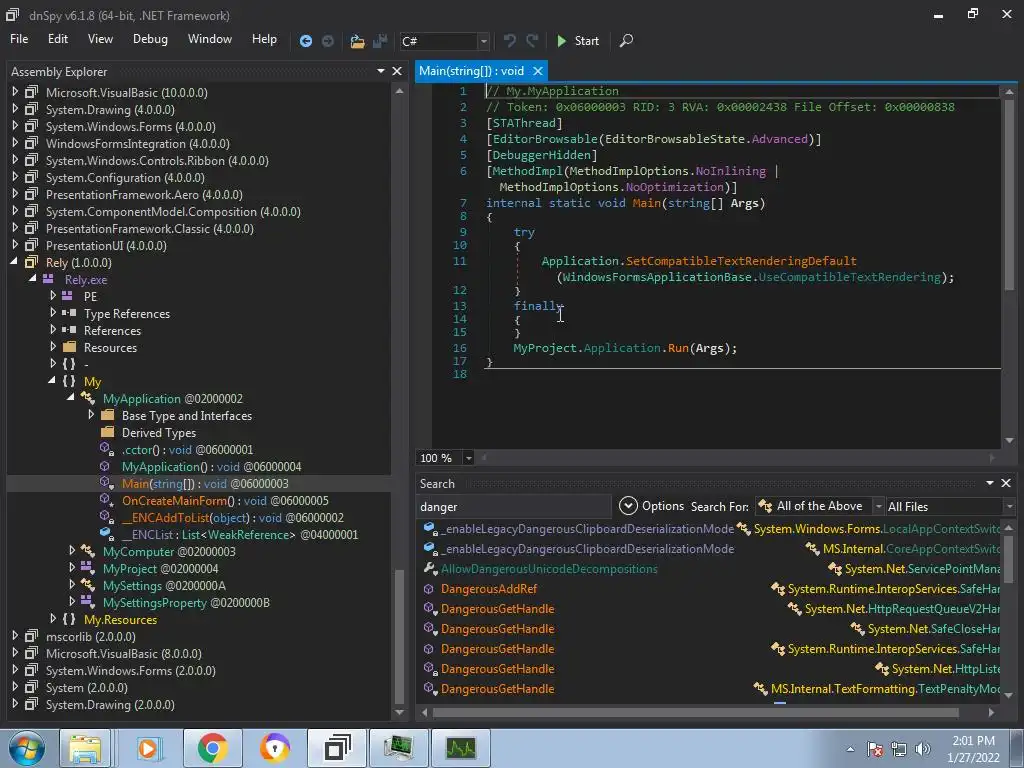
Task: Click the Navigate Backward arrow icon
Action: [x=306, y=41]
